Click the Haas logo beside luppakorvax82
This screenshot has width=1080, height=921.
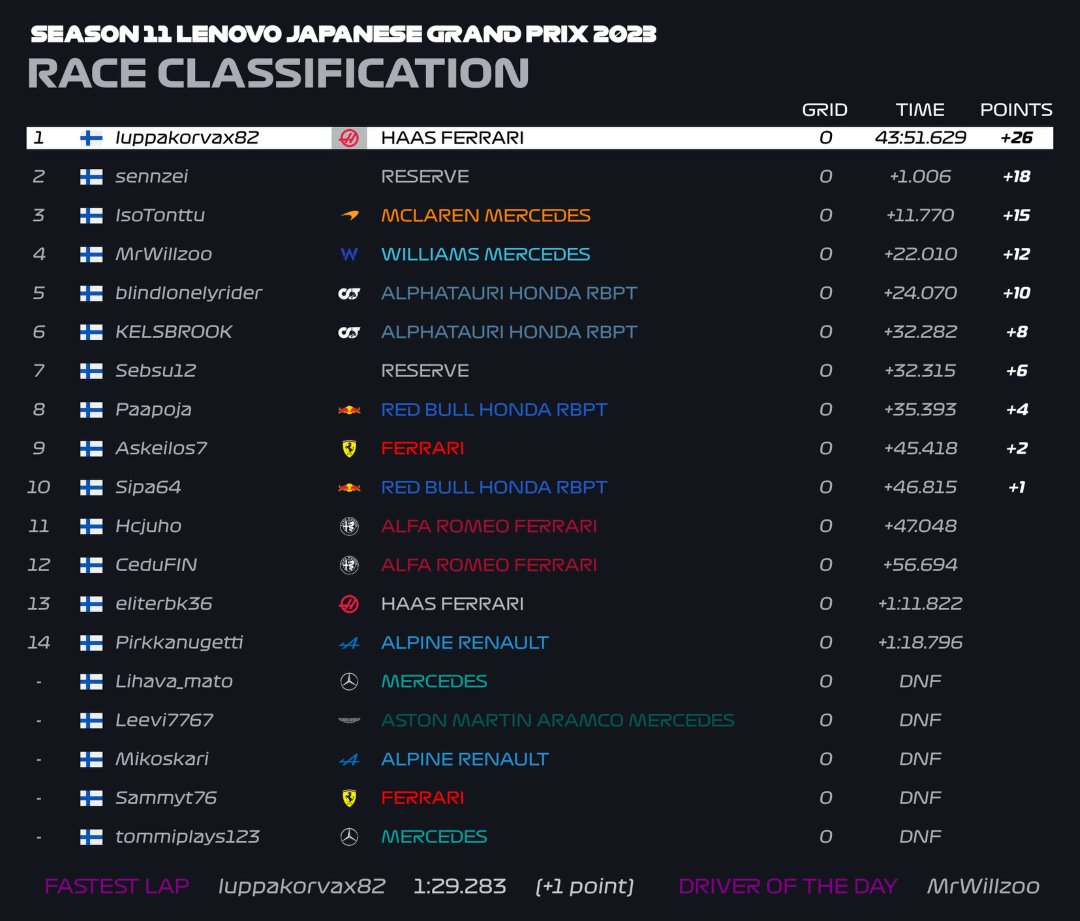coord(349,138)
